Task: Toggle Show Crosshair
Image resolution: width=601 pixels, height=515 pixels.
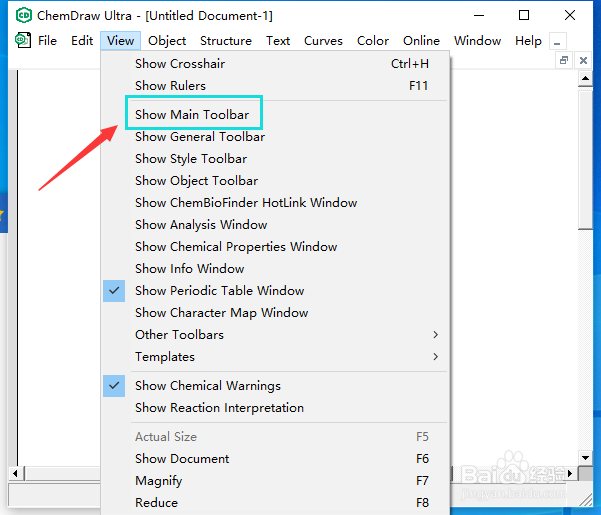Action: tap(275, 64)
